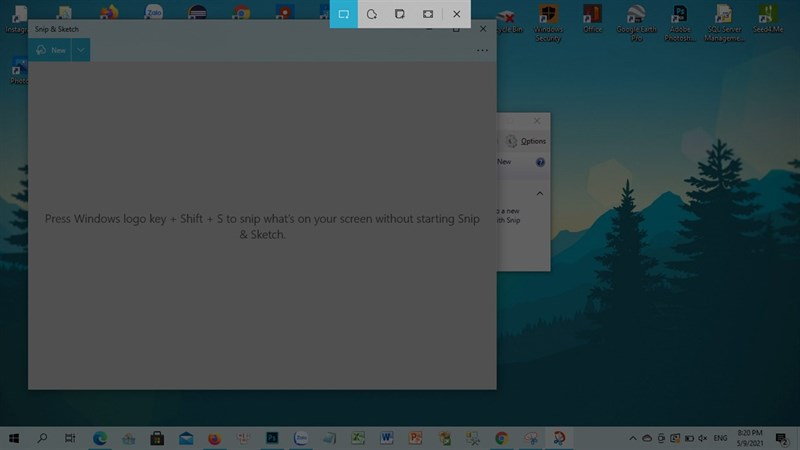Open Google Chrome from the taskbar

(x=502, y=438)
